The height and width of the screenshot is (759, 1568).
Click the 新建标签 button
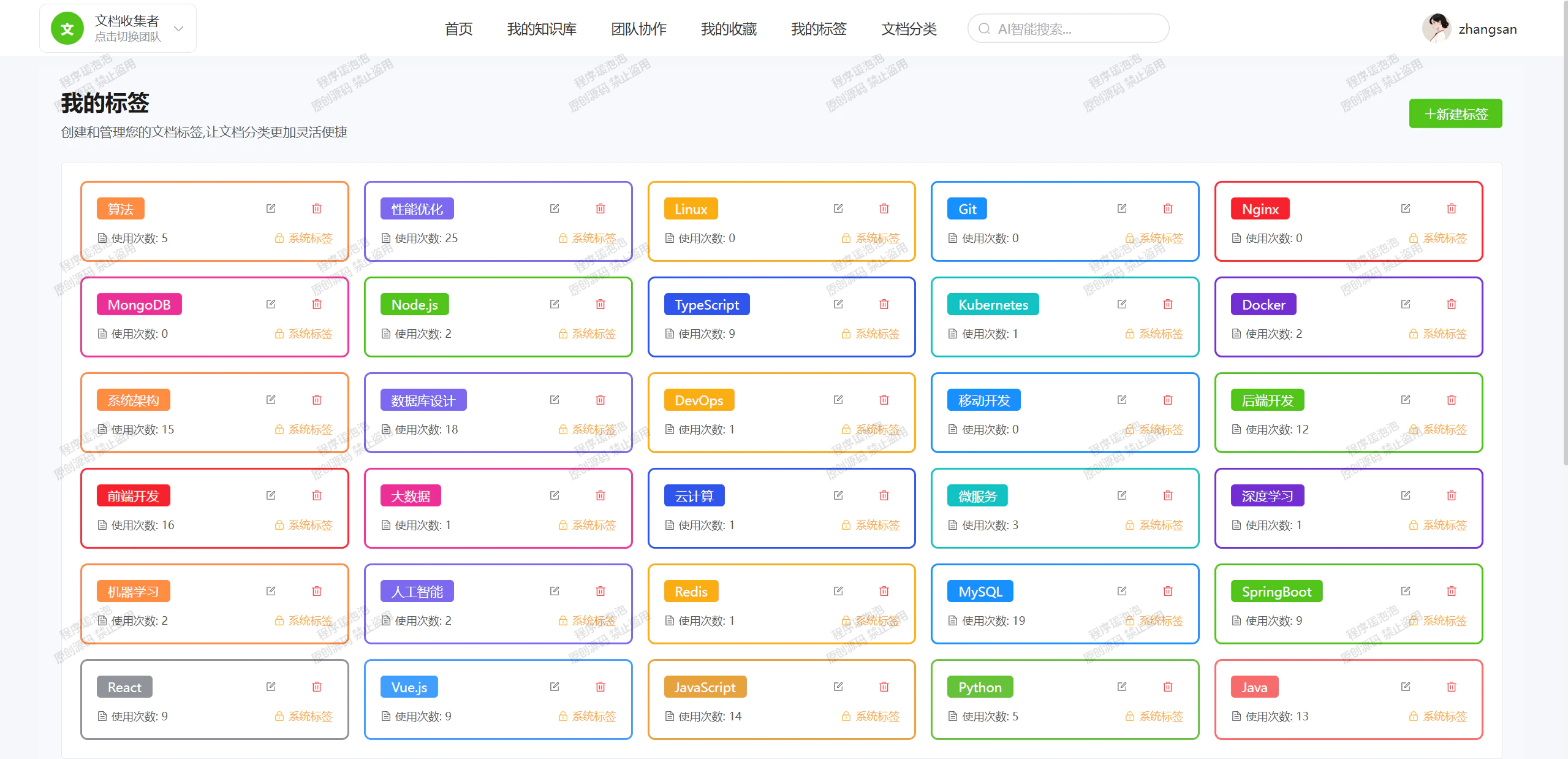coord(1455,113)
